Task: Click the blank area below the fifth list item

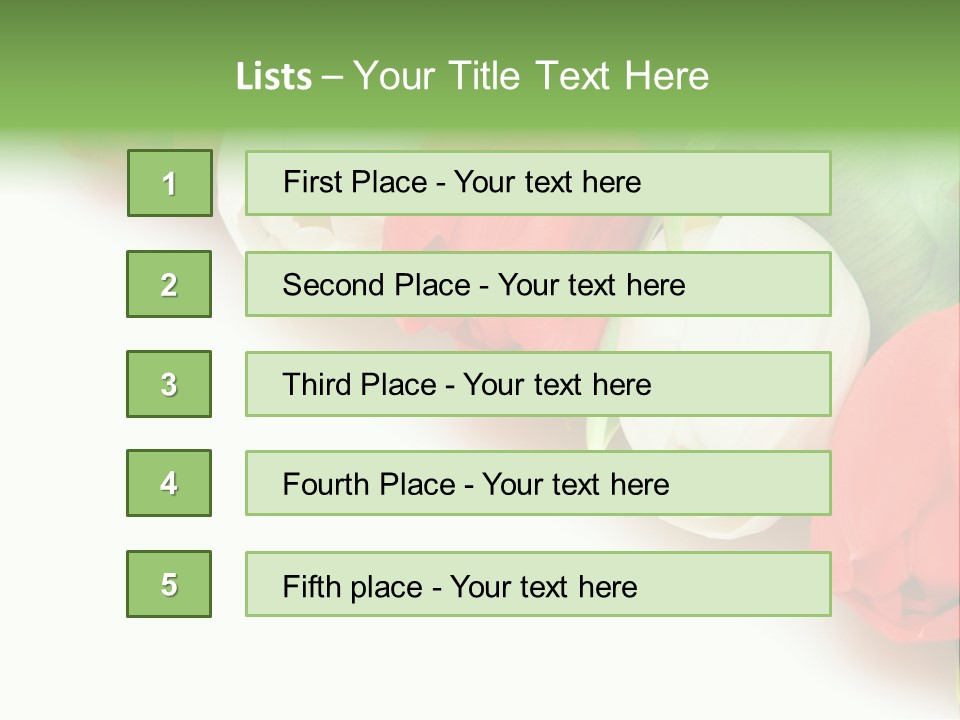Action: 480,665
